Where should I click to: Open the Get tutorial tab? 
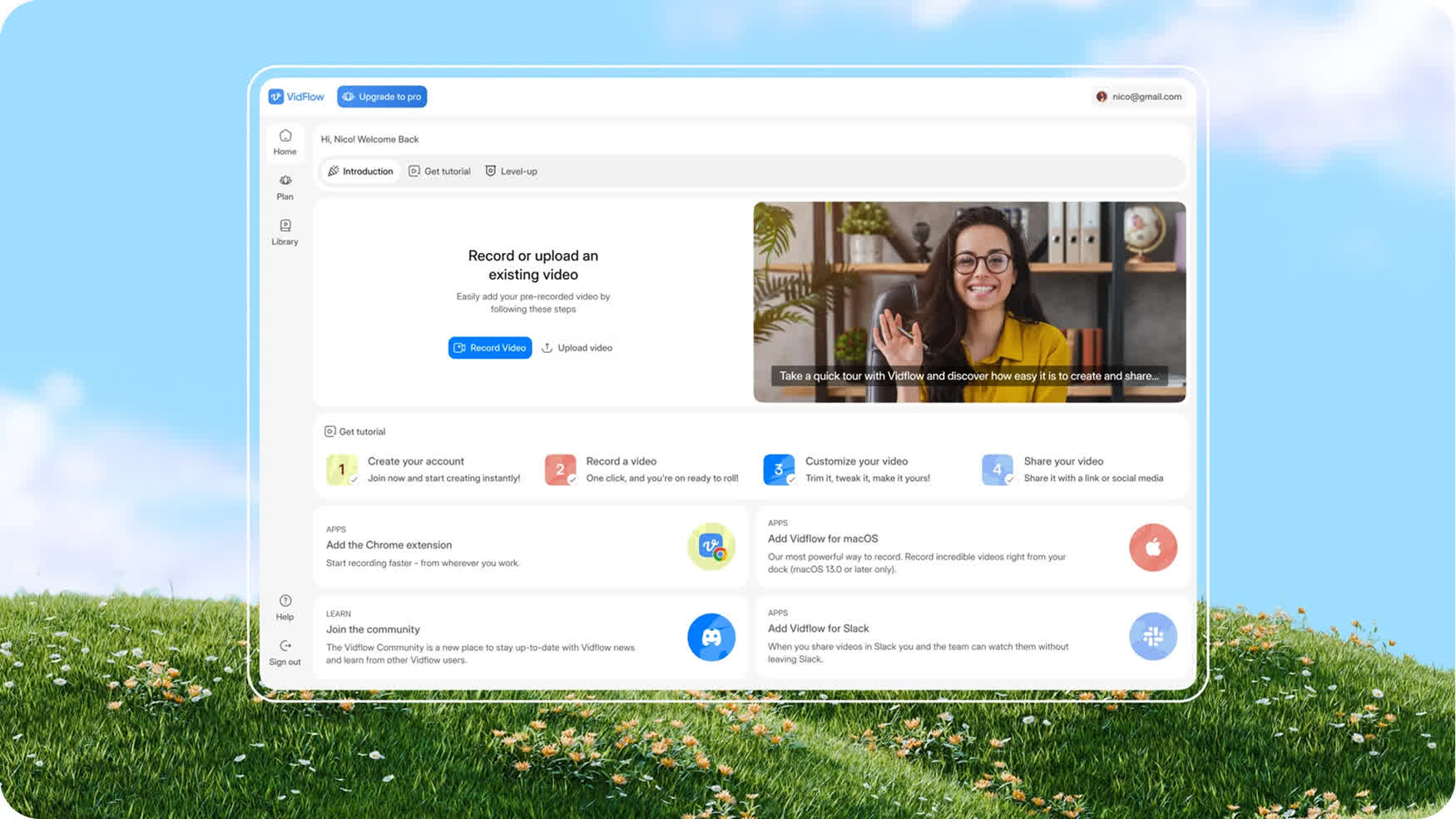439,171
